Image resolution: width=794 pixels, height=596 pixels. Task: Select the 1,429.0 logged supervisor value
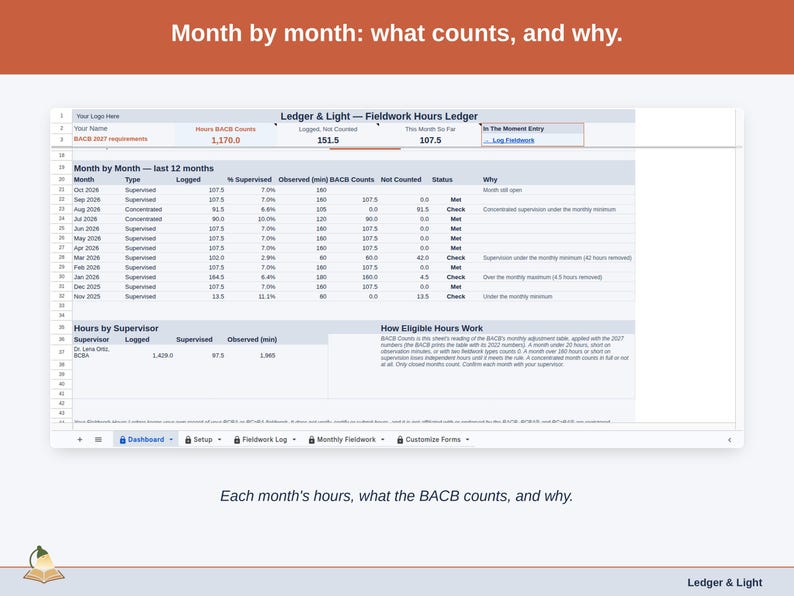[163, 355]
